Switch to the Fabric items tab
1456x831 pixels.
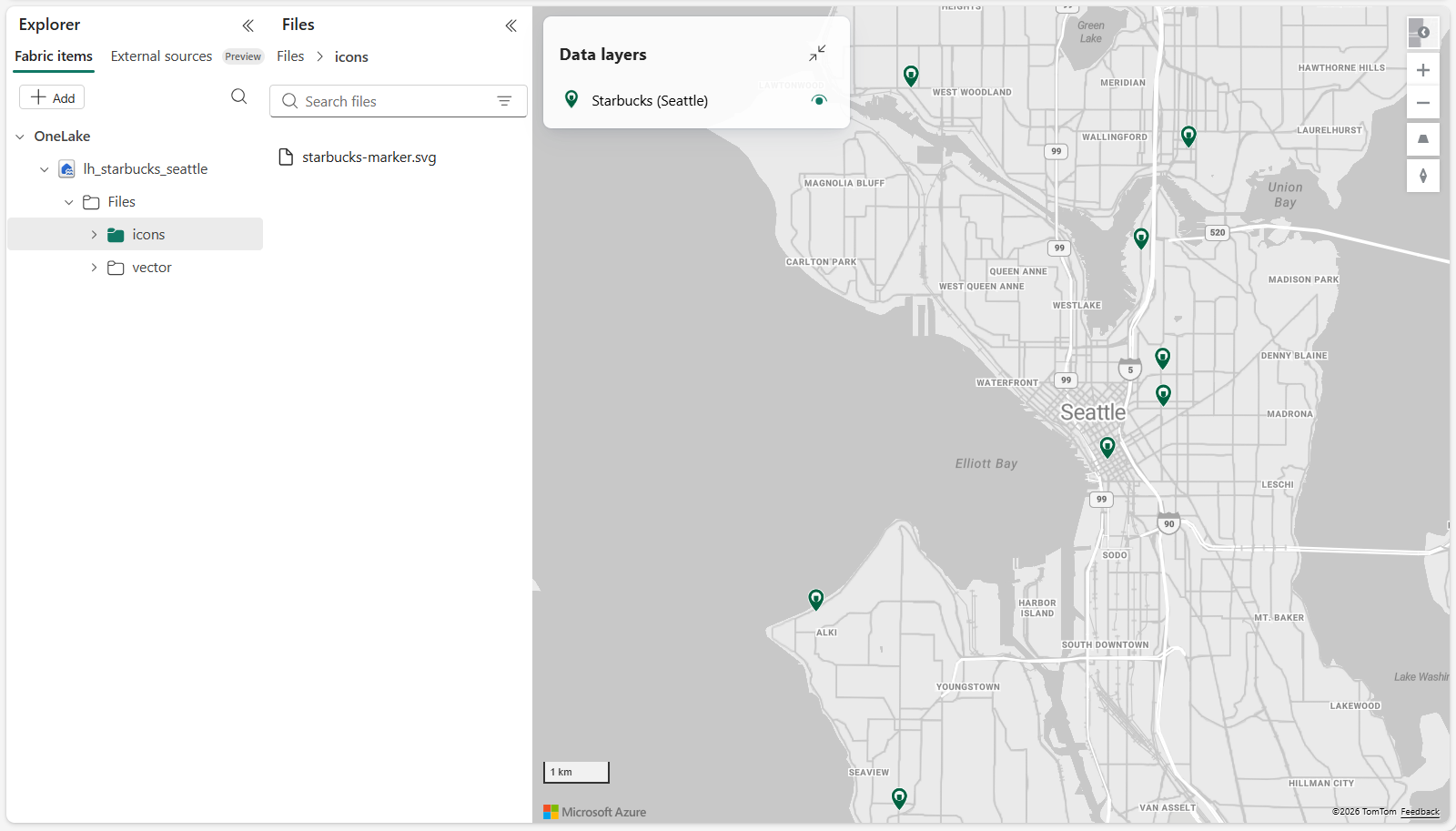54,56
